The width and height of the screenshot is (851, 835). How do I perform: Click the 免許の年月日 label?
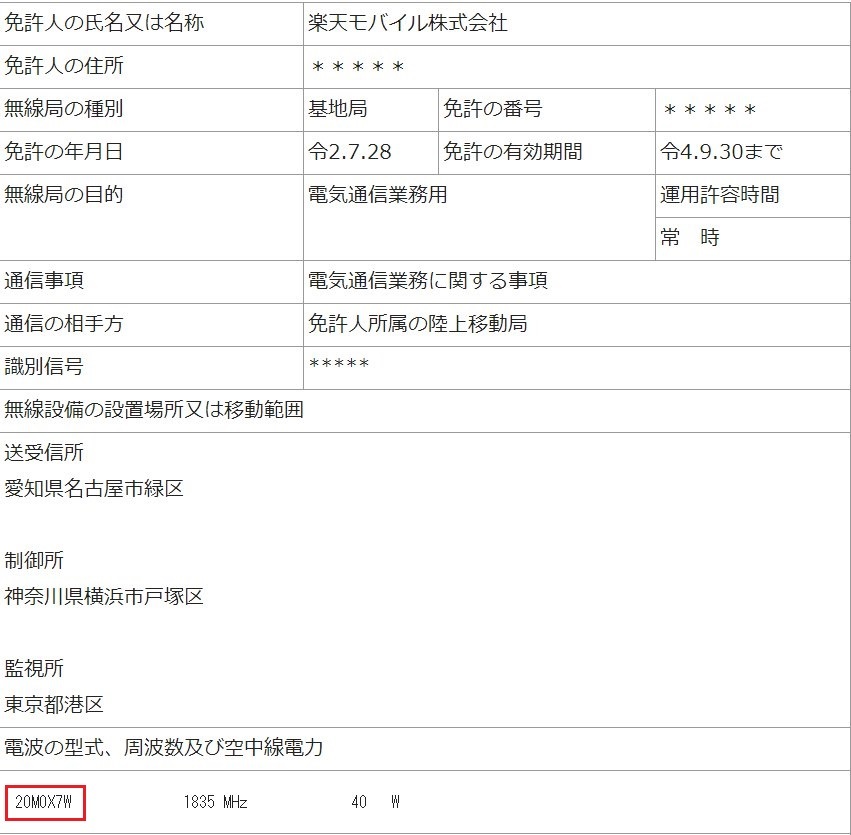pos(63,151)
